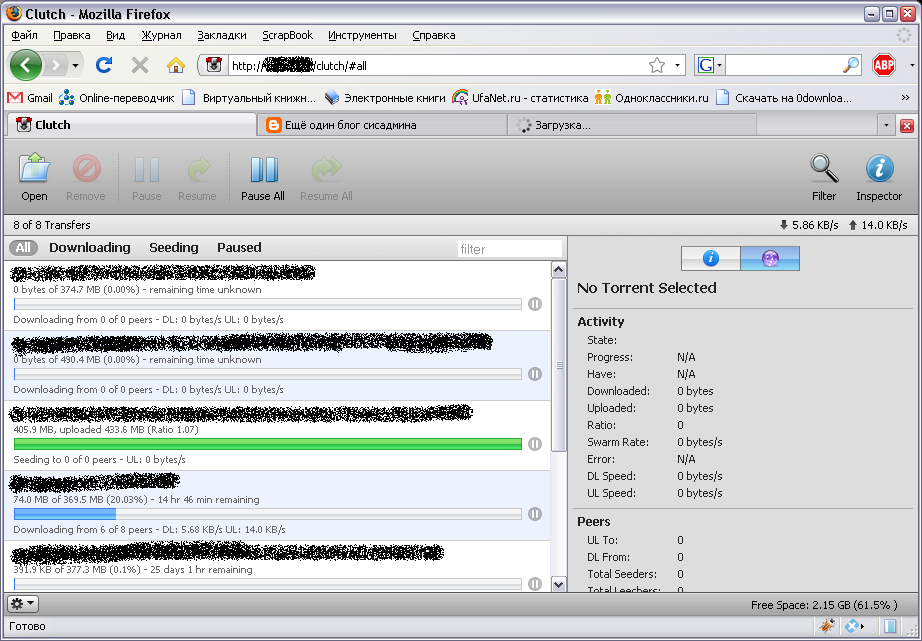
Task: Click the Open torrent toolbar icon
Action: point(34,169)
